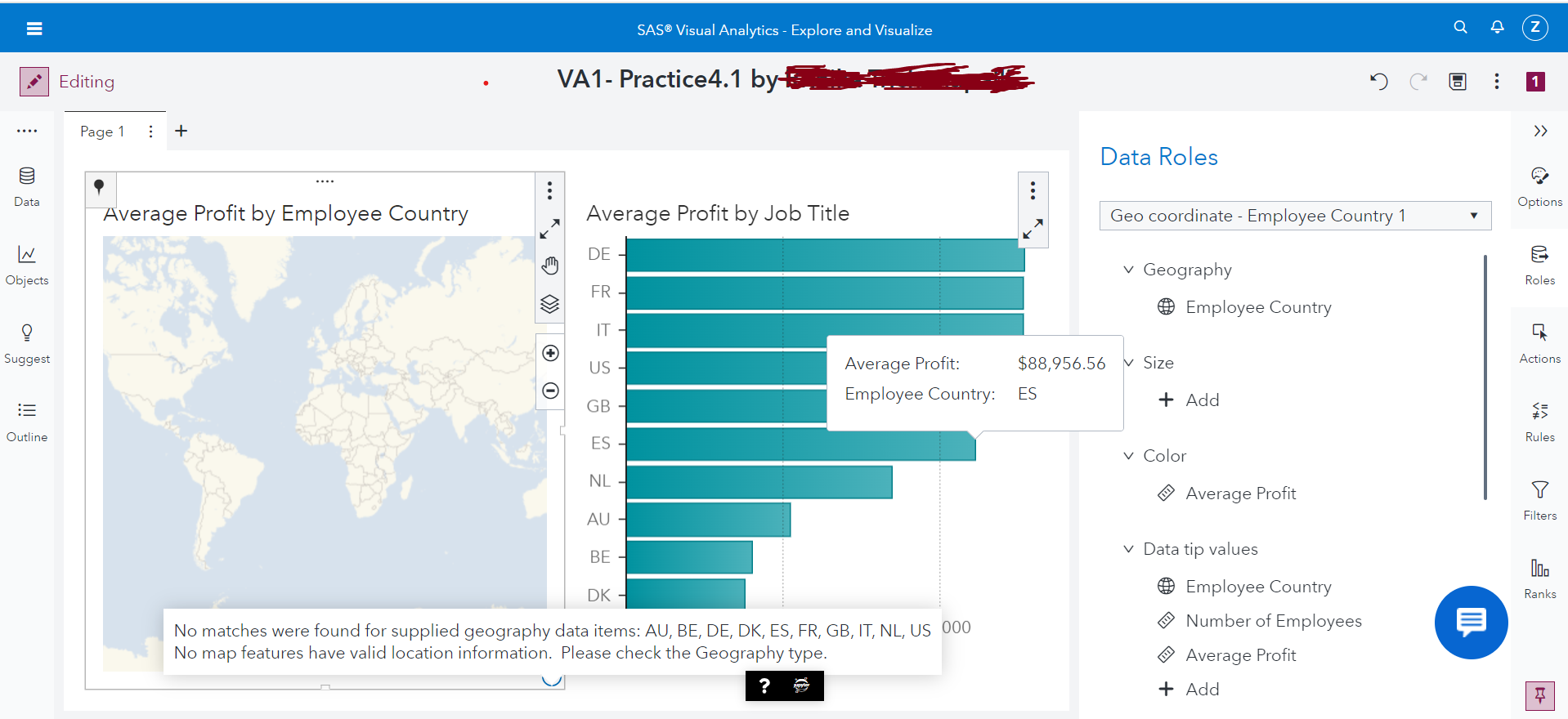Add a new page with plus
Image resolution: width=1568 pixels, height=719 pixels.
tap(181, 131)
